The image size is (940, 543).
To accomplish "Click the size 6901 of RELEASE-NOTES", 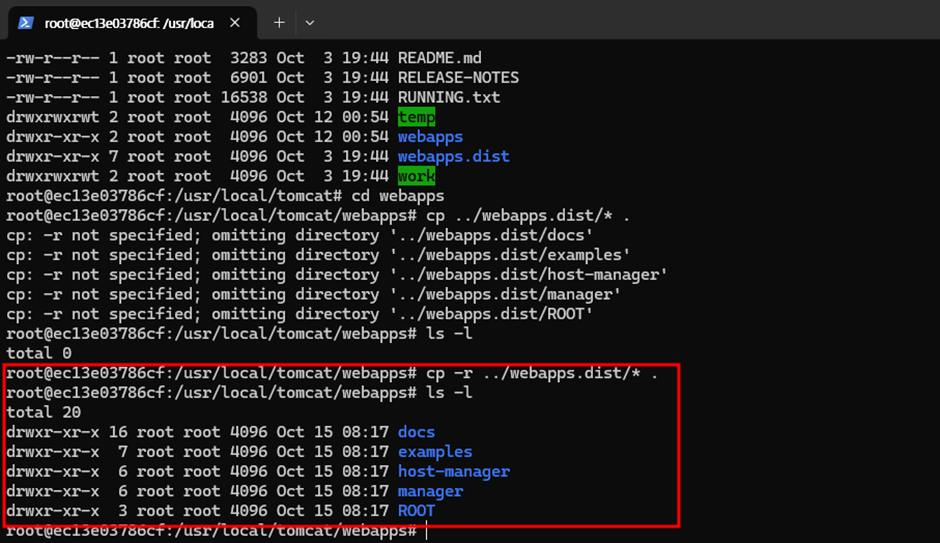I will [x=248, y=78].
